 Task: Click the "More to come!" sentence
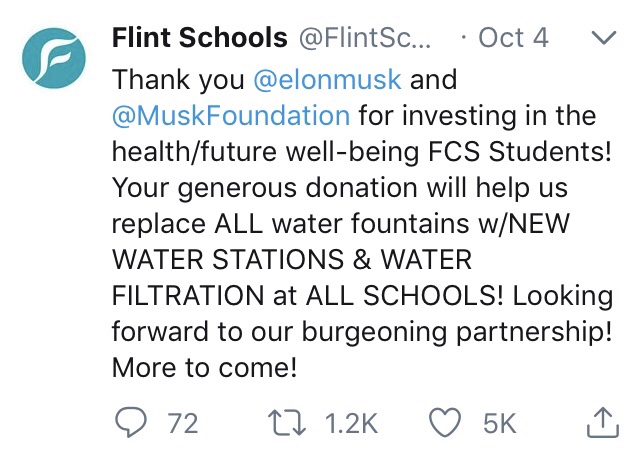[x=205, y=367]
